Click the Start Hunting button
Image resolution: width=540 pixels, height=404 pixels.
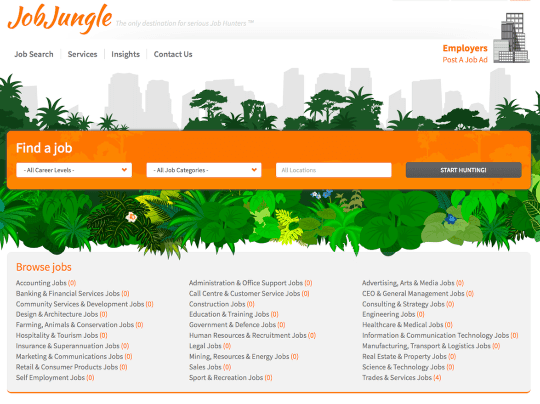coord(464,170)
